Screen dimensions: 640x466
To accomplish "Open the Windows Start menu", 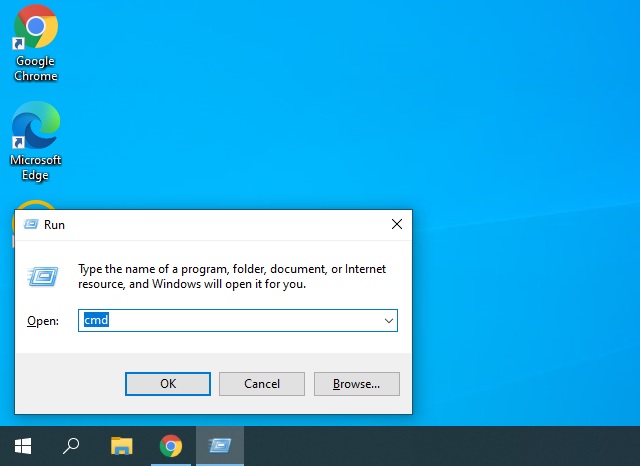I will [x=23, y=446].
